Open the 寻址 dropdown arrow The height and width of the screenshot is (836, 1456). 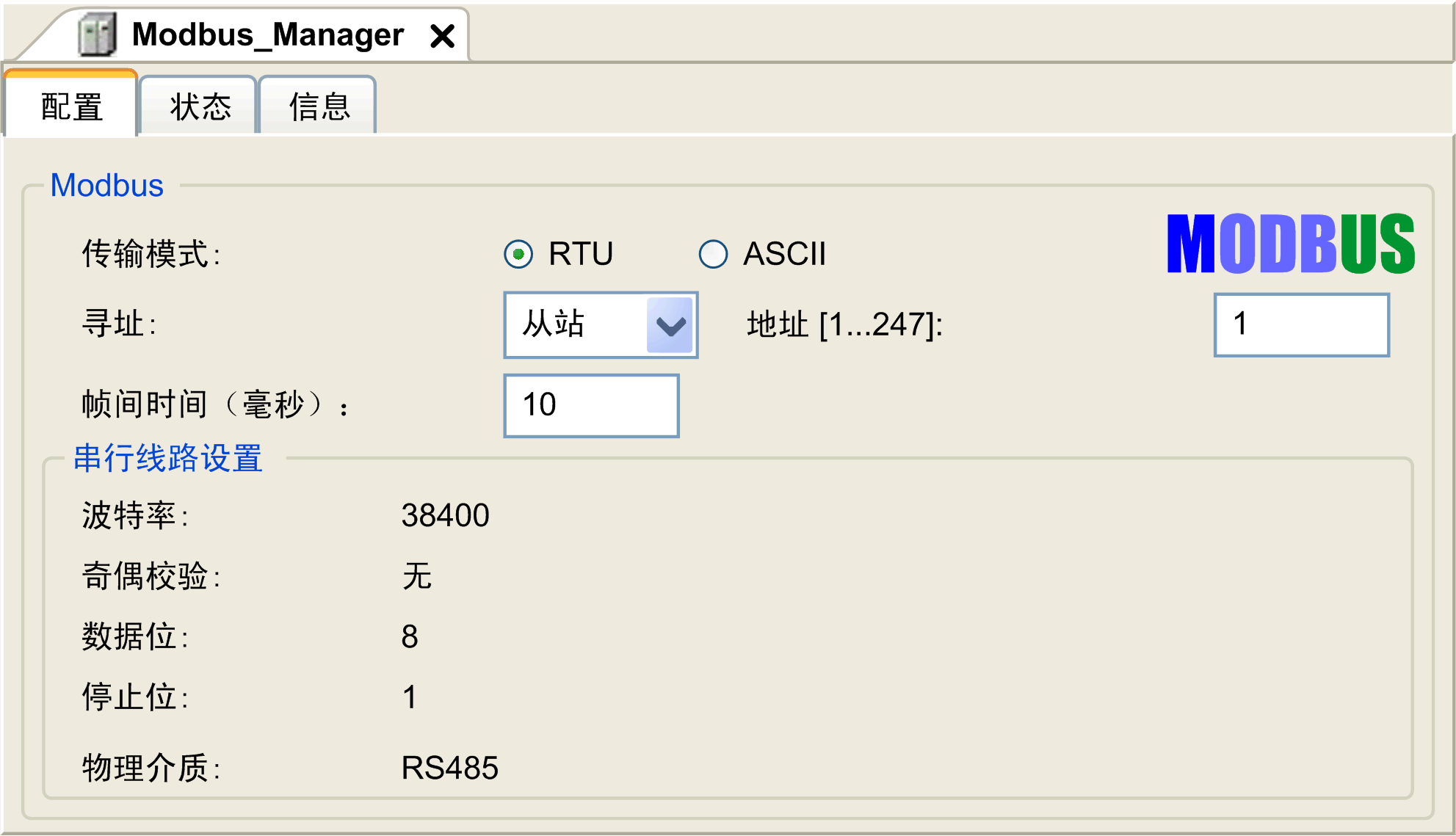click(670, 324)
